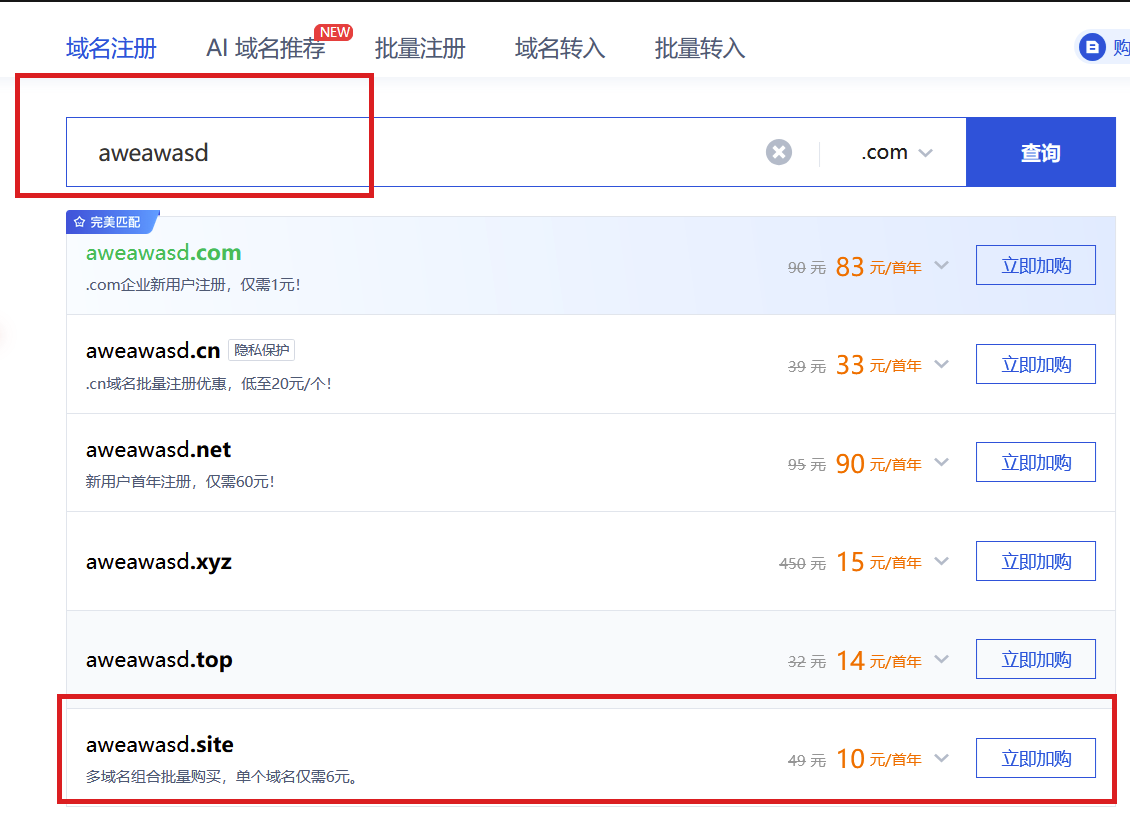Viewport: 1130px width, 820px height.
Task: Click the aweawasd.site domain name
Action: [x=160, y=744]
